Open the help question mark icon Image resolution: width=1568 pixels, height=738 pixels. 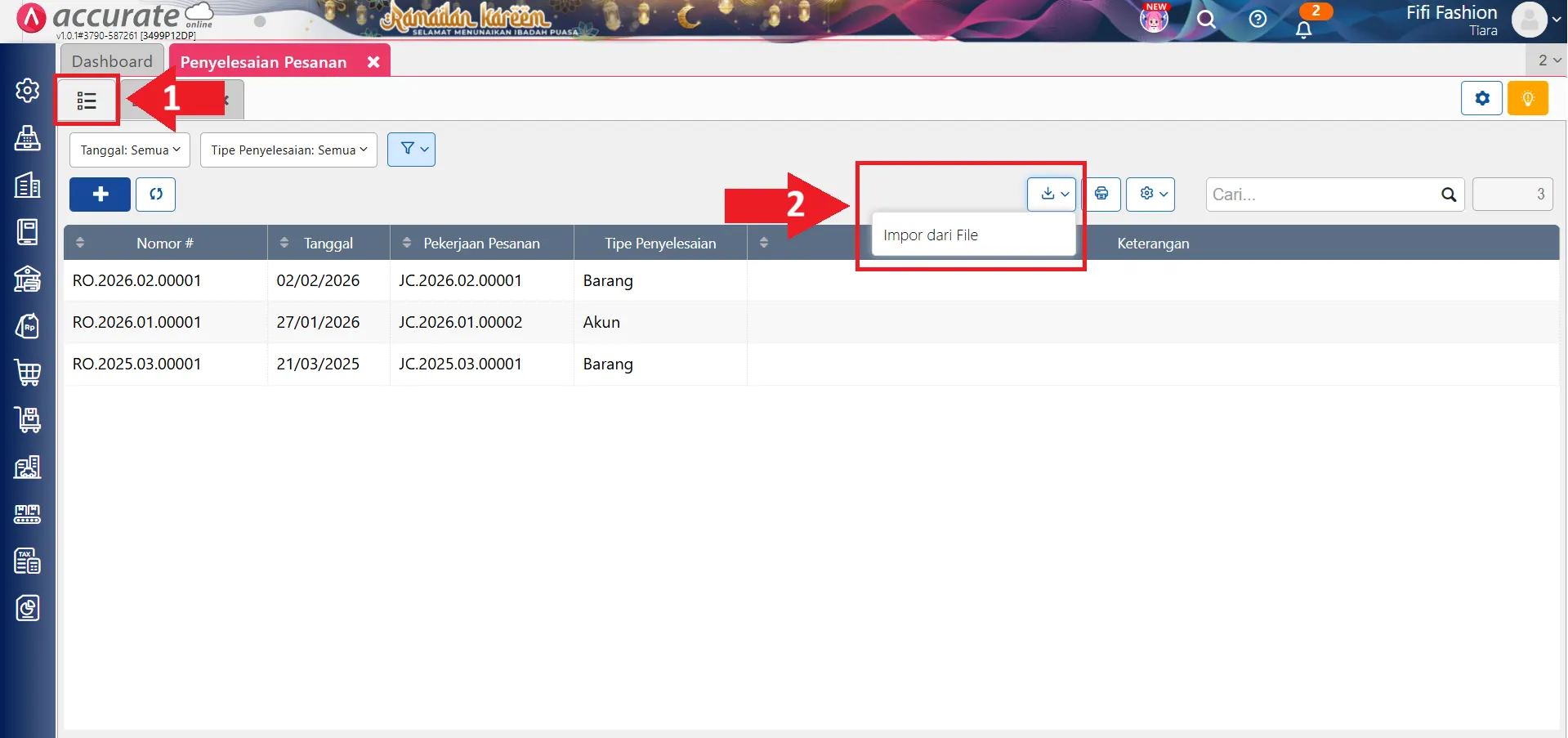[x=1258, y=19]
